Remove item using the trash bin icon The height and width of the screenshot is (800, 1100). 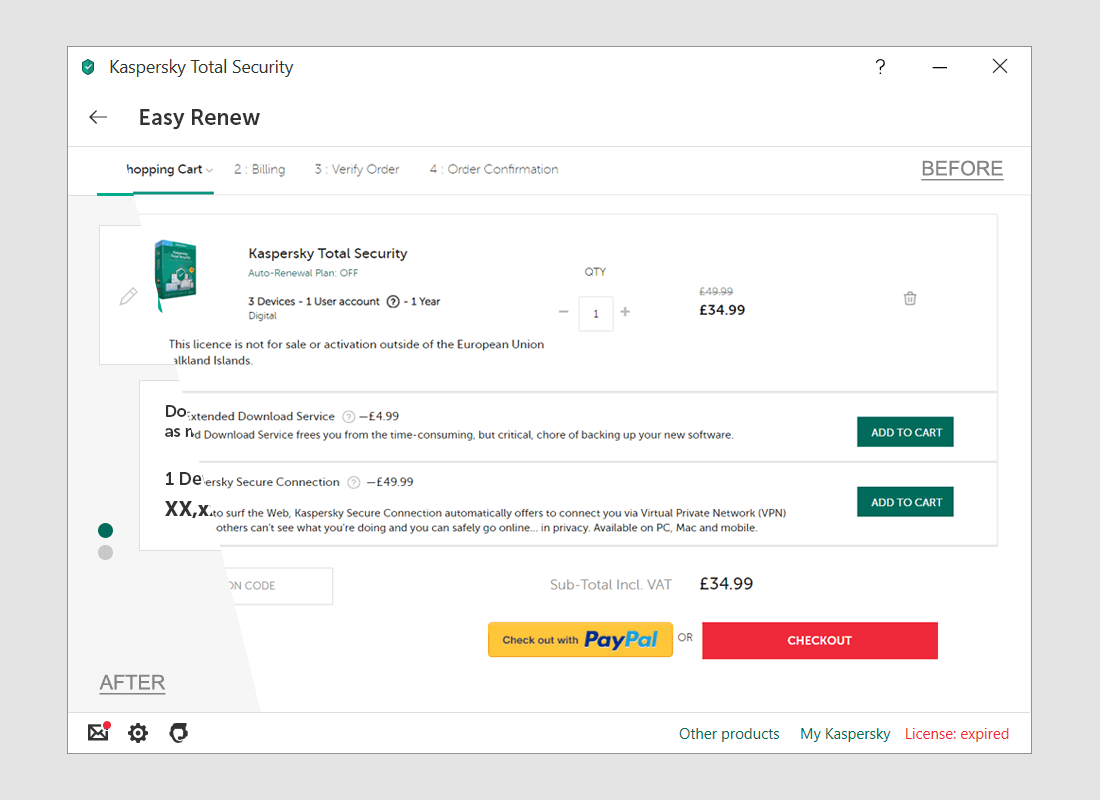910,298
